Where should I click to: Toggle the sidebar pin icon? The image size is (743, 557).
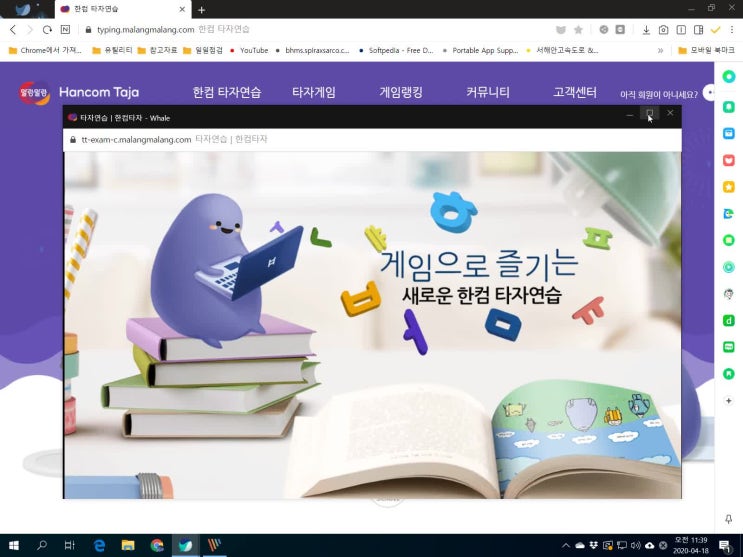(729, 519)
